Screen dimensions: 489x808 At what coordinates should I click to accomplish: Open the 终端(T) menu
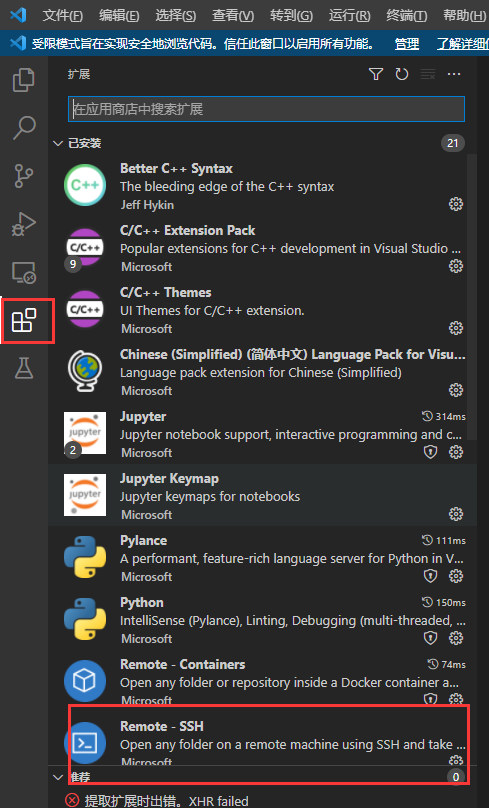[407, 15]
